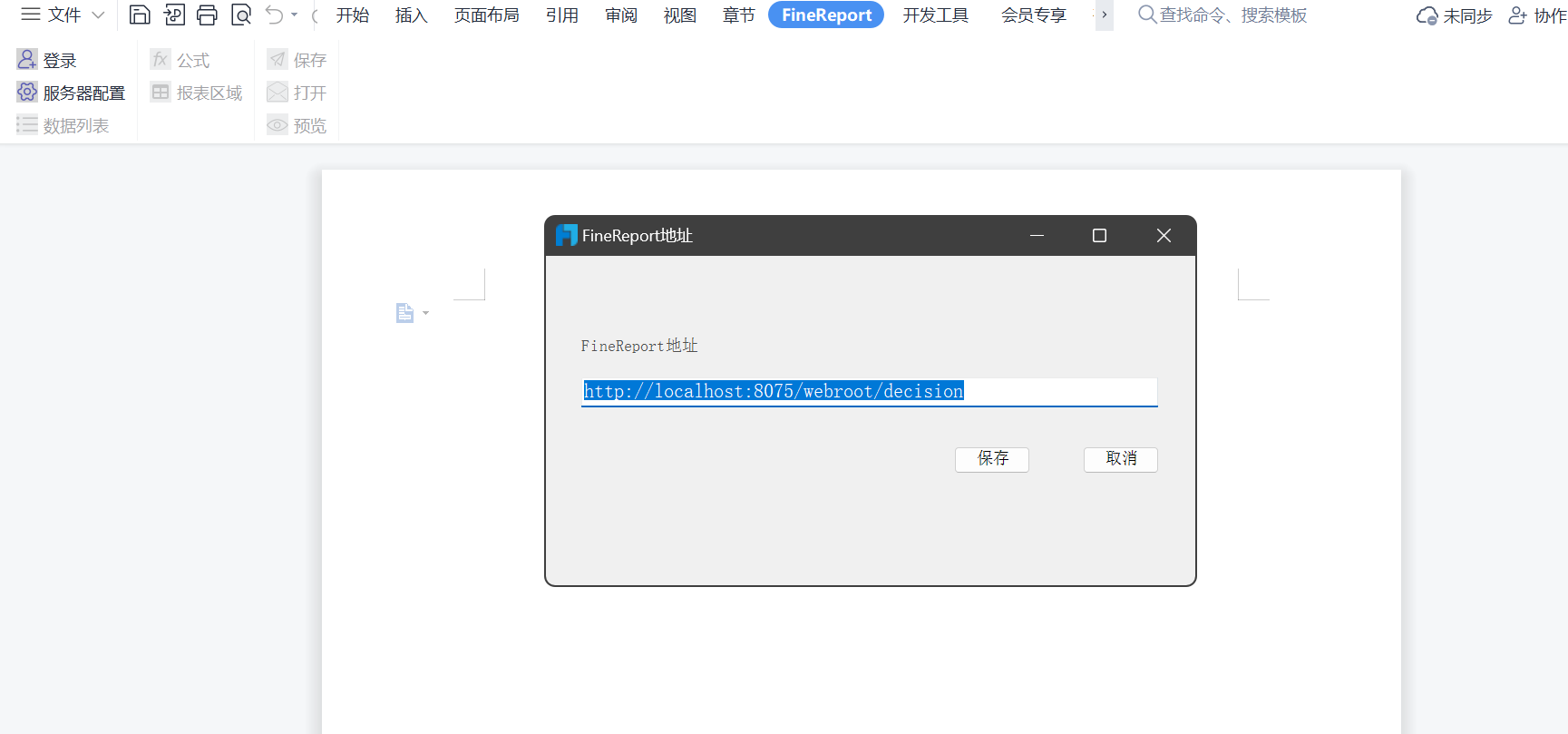
Task: Click the undo arrow icon
Action: pos(274,15)
